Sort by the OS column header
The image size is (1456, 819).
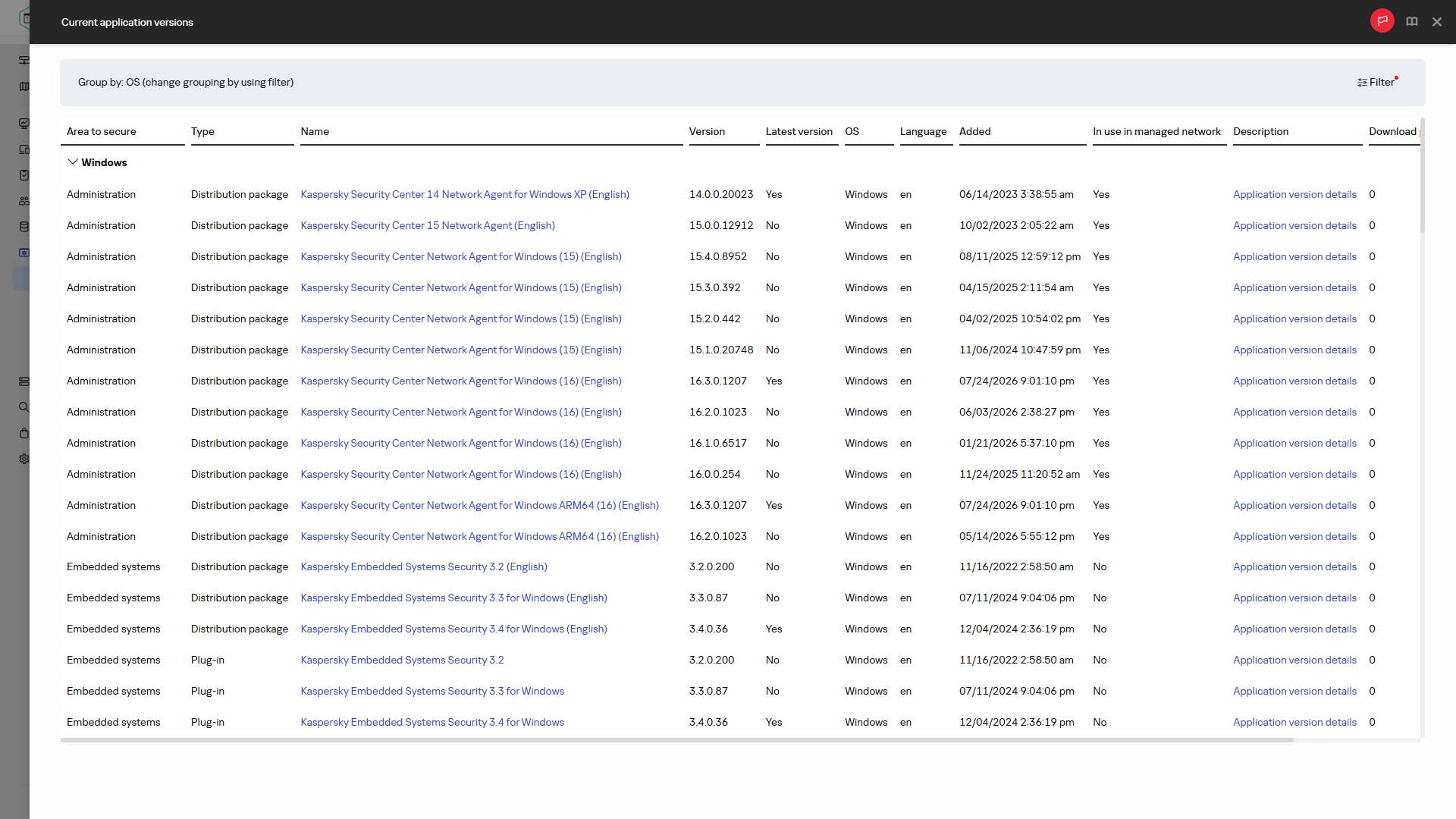[x=852, y=131]
